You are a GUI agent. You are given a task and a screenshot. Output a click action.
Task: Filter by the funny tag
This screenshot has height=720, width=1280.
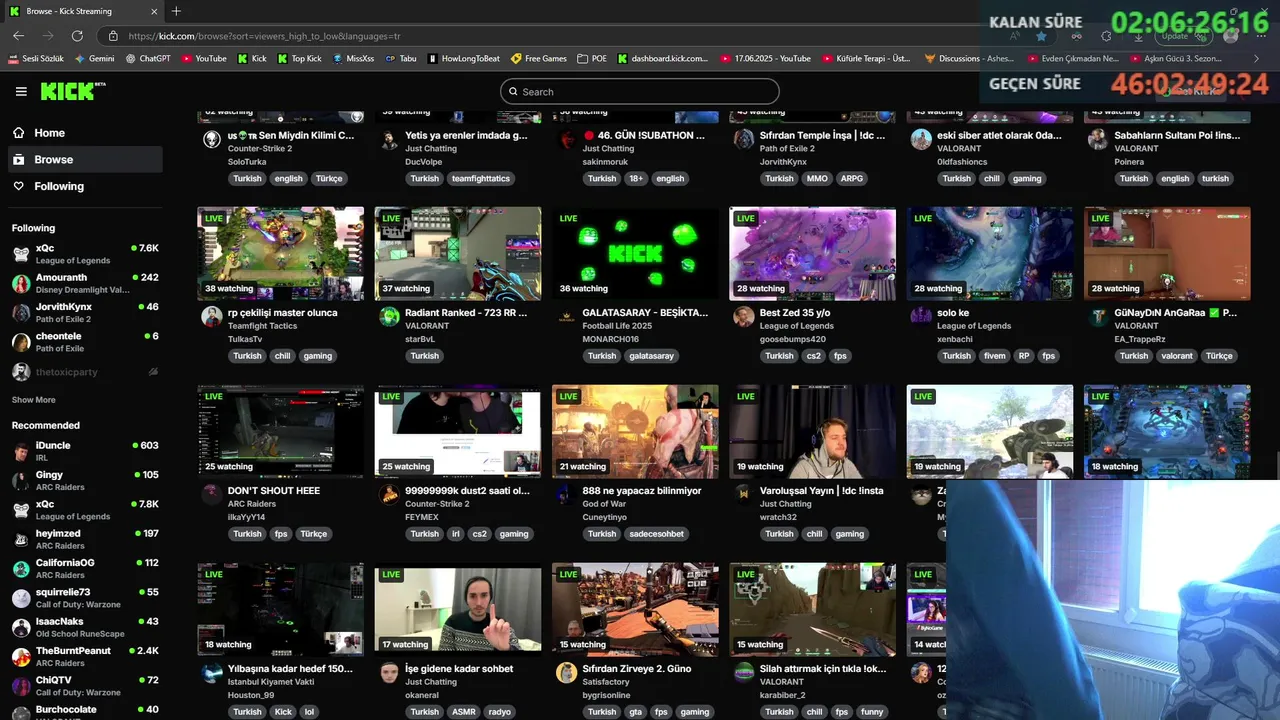[x=872, y=712]
